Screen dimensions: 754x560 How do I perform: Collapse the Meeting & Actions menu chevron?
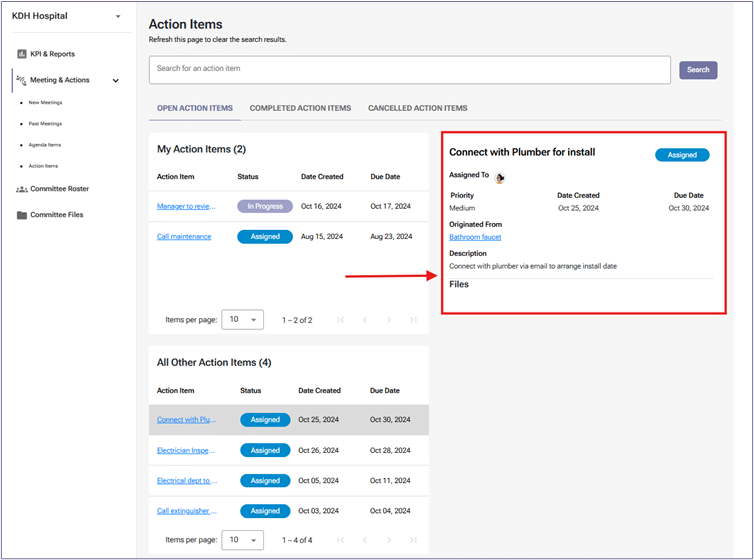(x=116, y=81)
